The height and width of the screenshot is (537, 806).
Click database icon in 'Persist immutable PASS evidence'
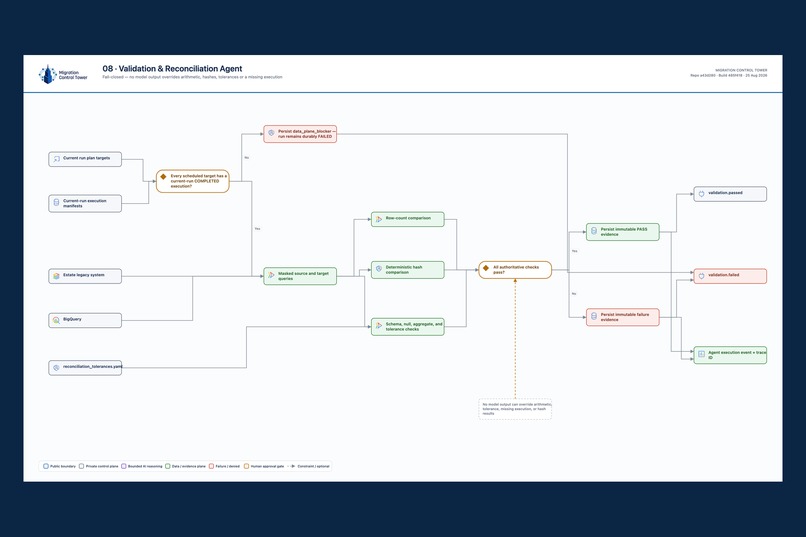coord(594,231)
